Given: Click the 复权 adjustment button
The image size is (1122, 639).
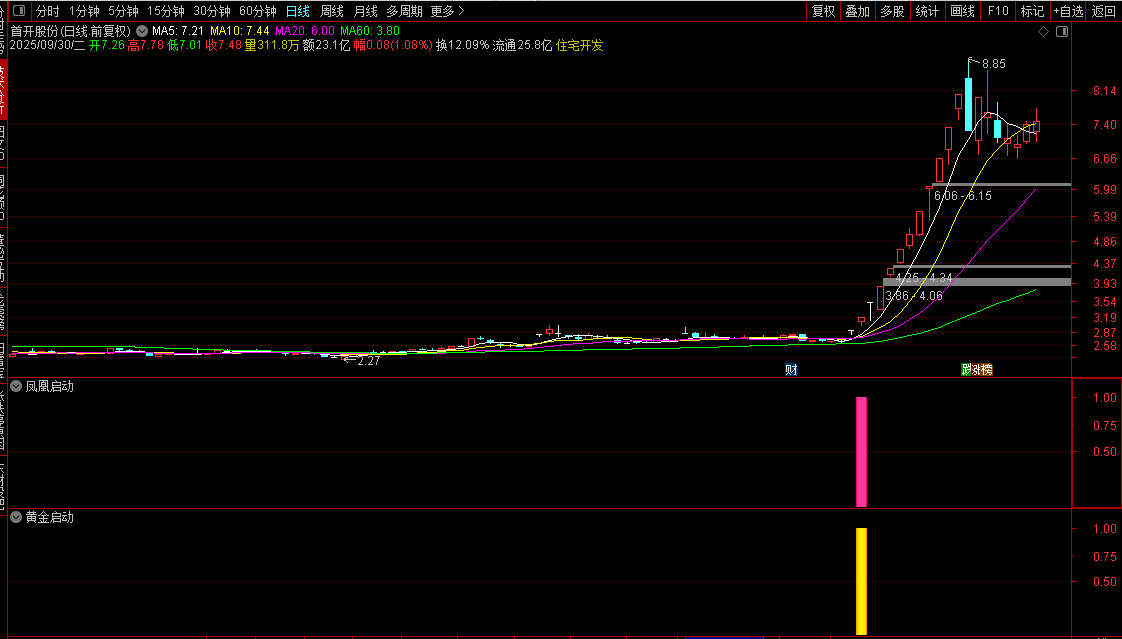Looking at the screenshot, I should 824,11.
